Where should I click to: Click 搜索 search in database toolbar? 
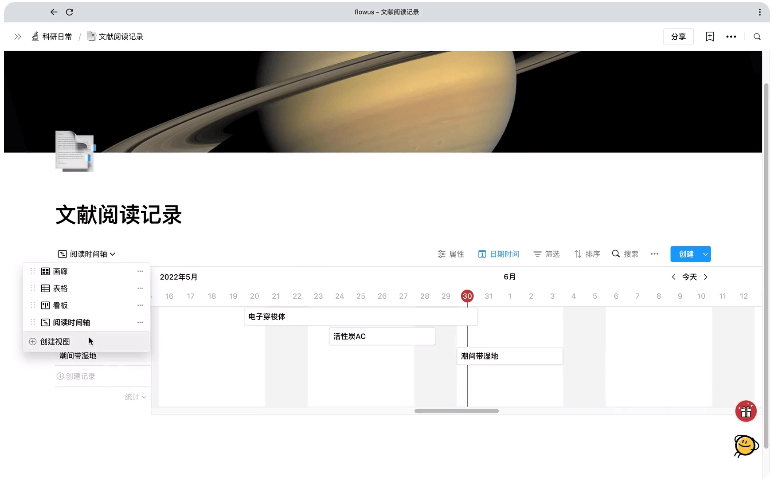625,254
